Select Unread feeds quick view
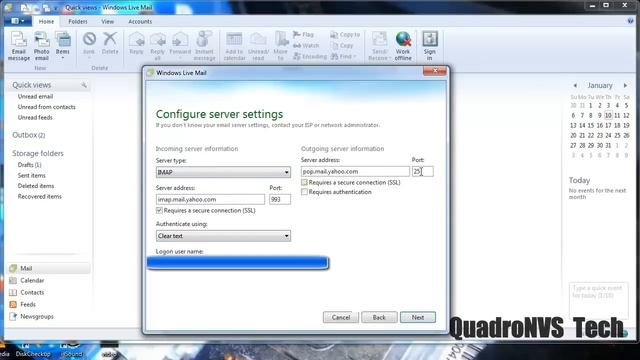640x360 pixels. [x=35, y=118]
